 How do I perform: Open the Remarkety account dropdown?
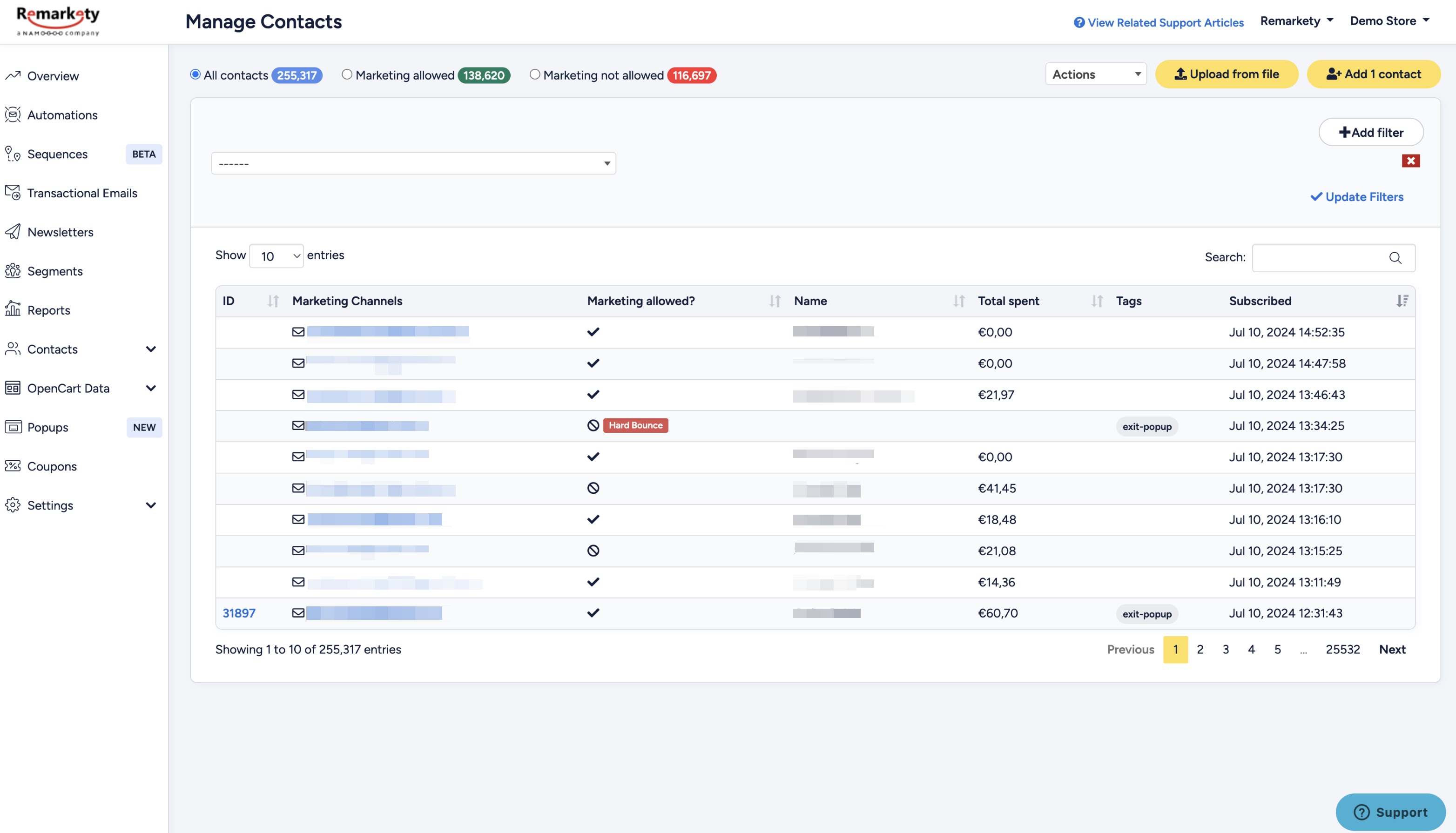[1297, 21]
